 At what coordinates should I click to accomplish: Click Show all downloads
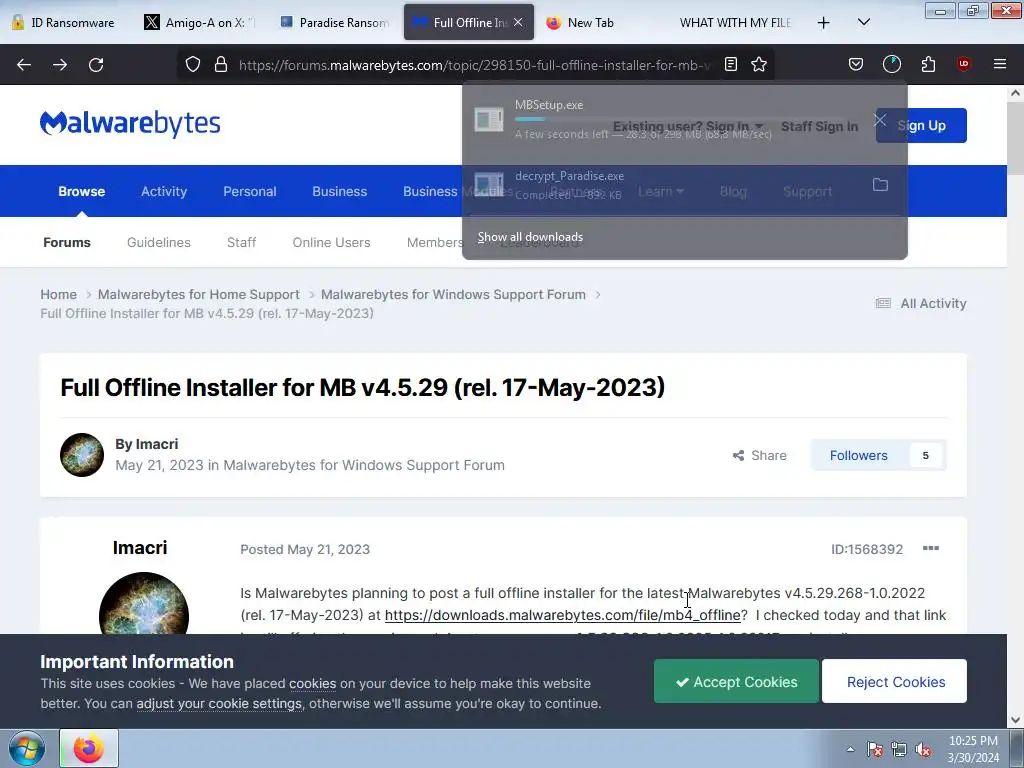pos(530,237)
